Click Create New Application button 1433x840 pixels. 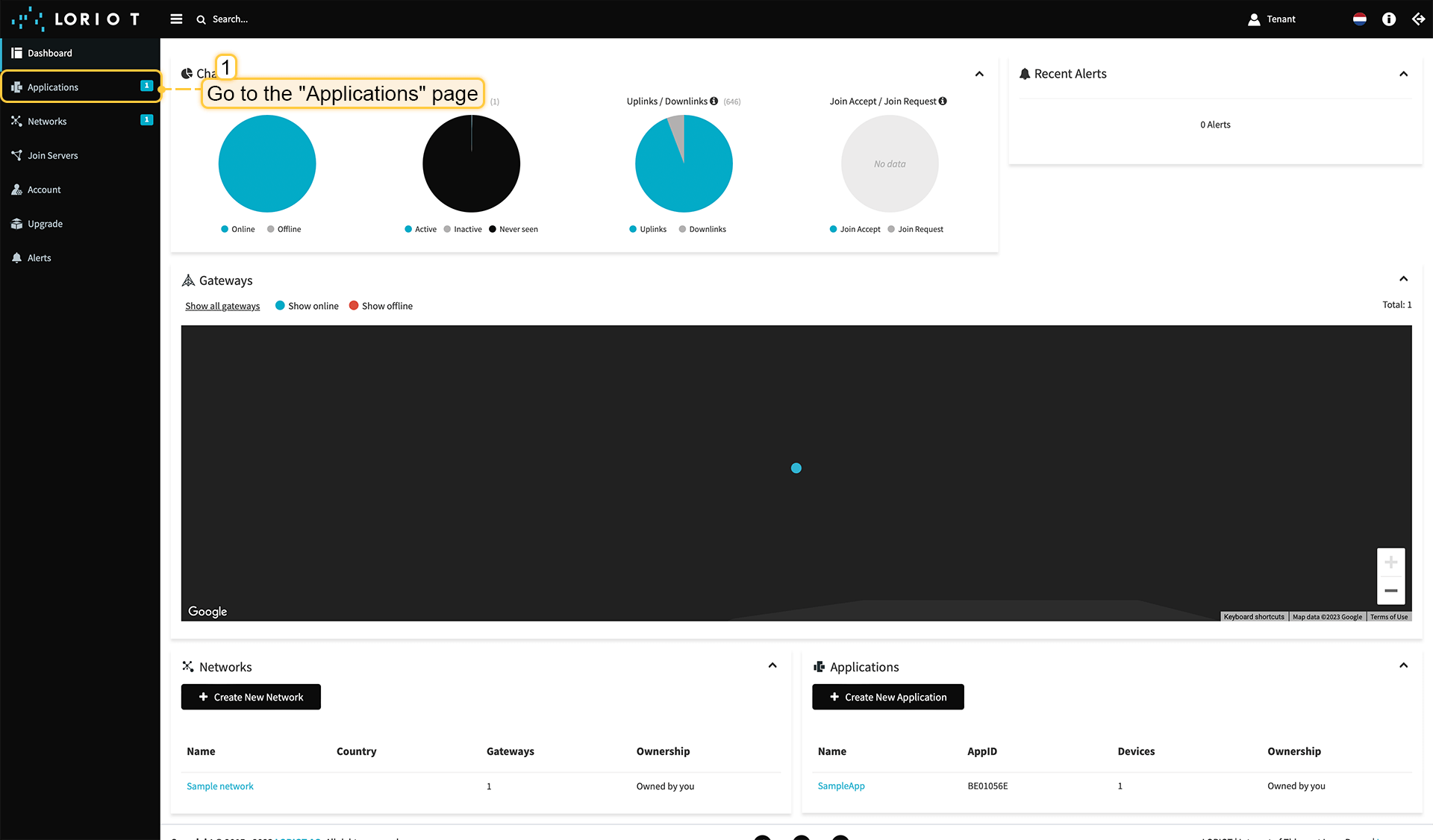tap(887, 697)
